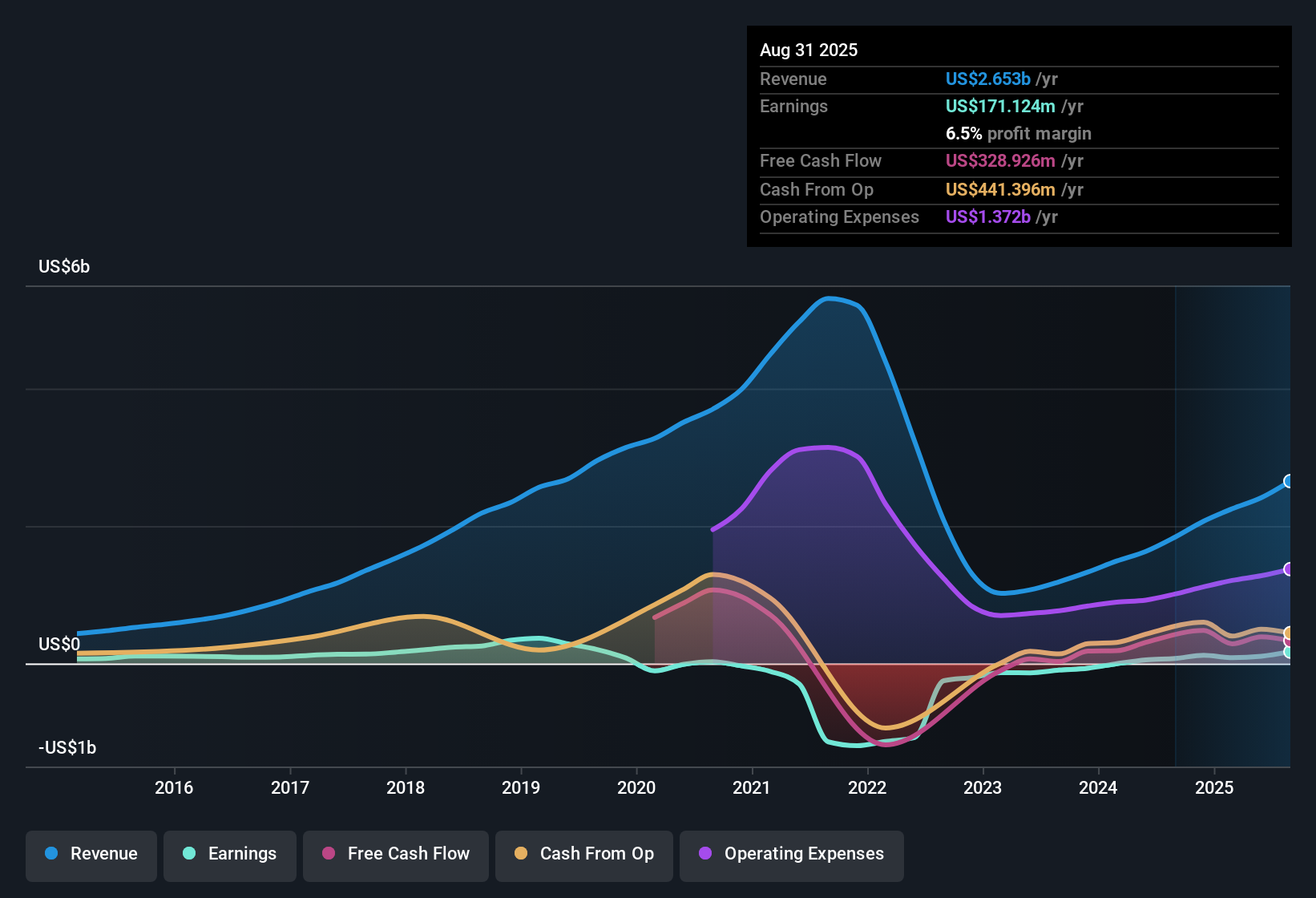Expand the Free Cash Flow legend entry
The height and width of the screenshot is (898, 1316).
point(395,854)
